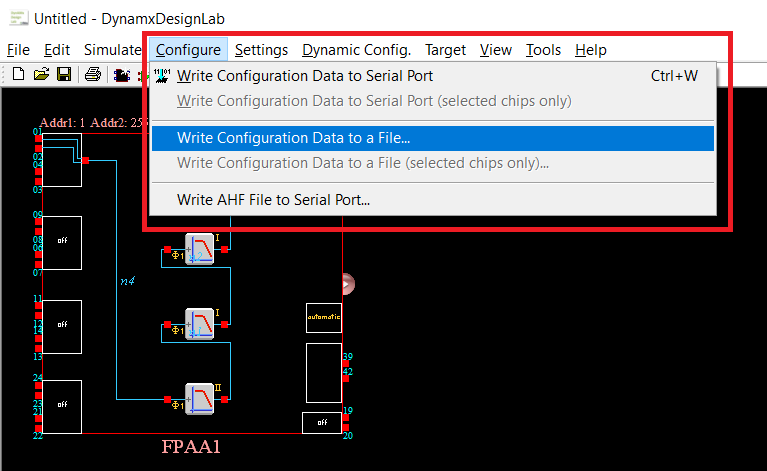The width and height of the screenshot is (767, 471).
Task: Open the Help menu
Action: 591,50
